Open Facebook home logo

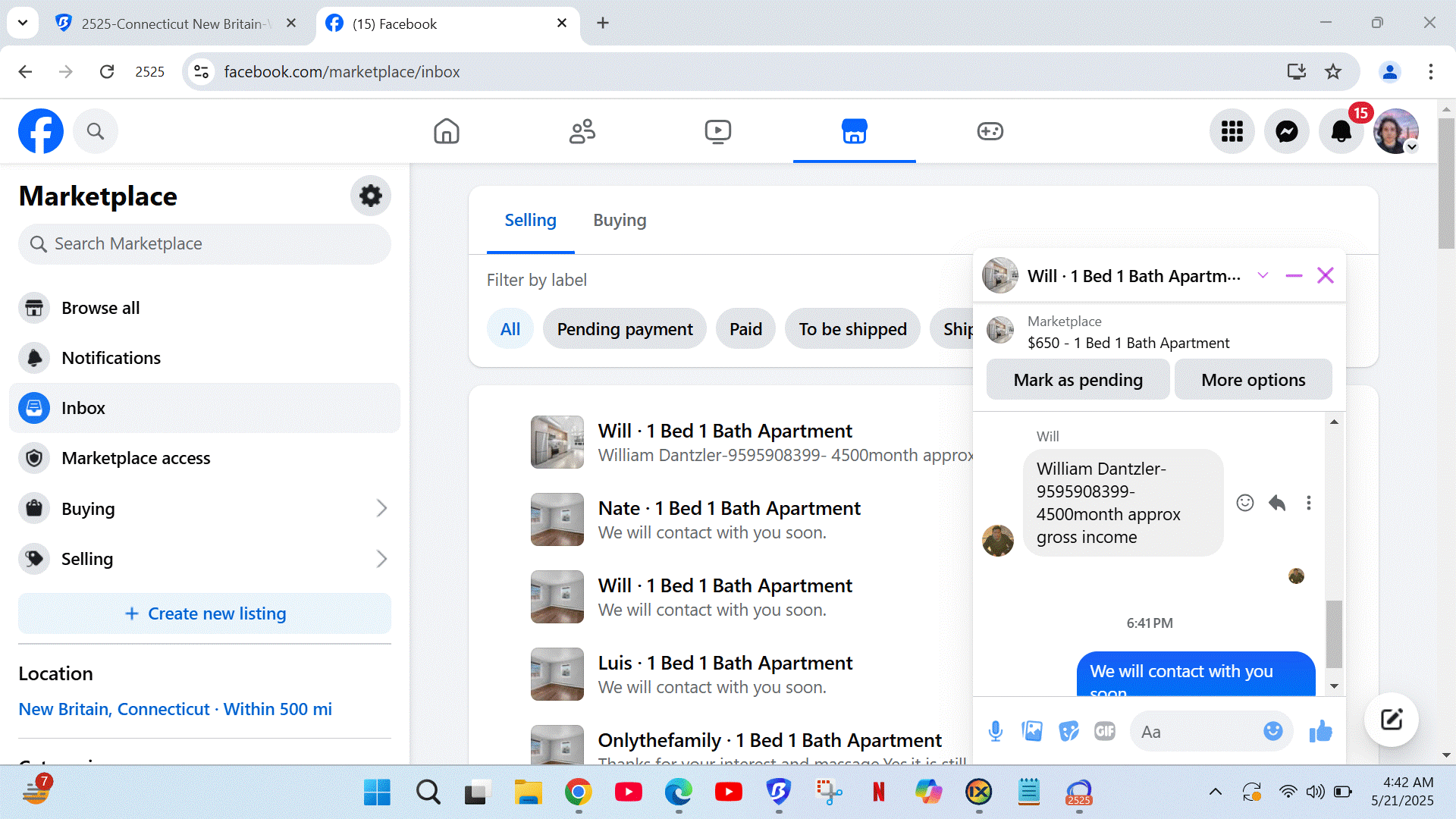(41, 131)
